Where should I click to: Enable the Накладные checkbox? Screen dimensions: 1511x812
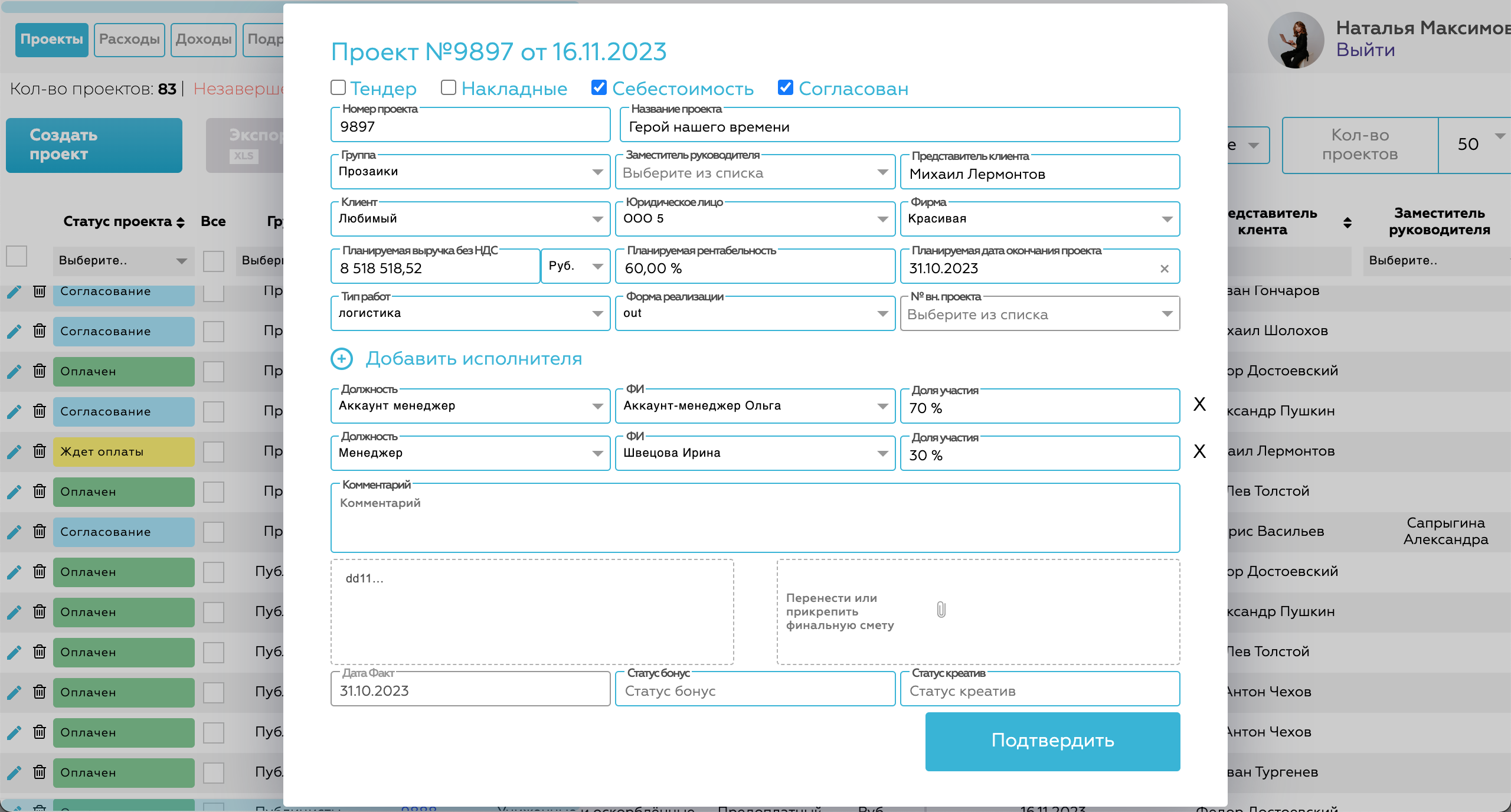[449, 88]
